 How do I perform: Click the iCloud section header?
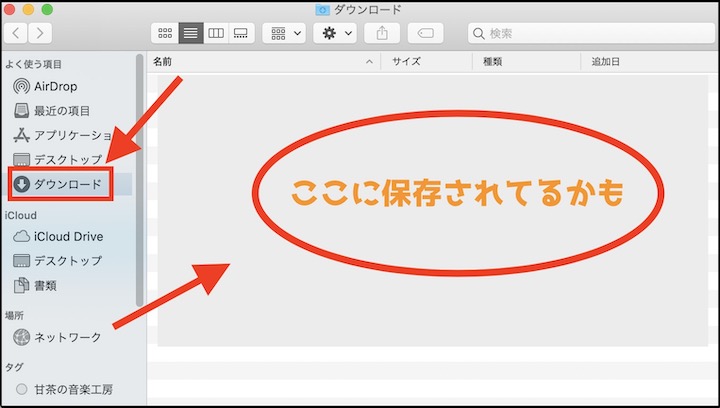pyautogui.click(x=21, y=215)
